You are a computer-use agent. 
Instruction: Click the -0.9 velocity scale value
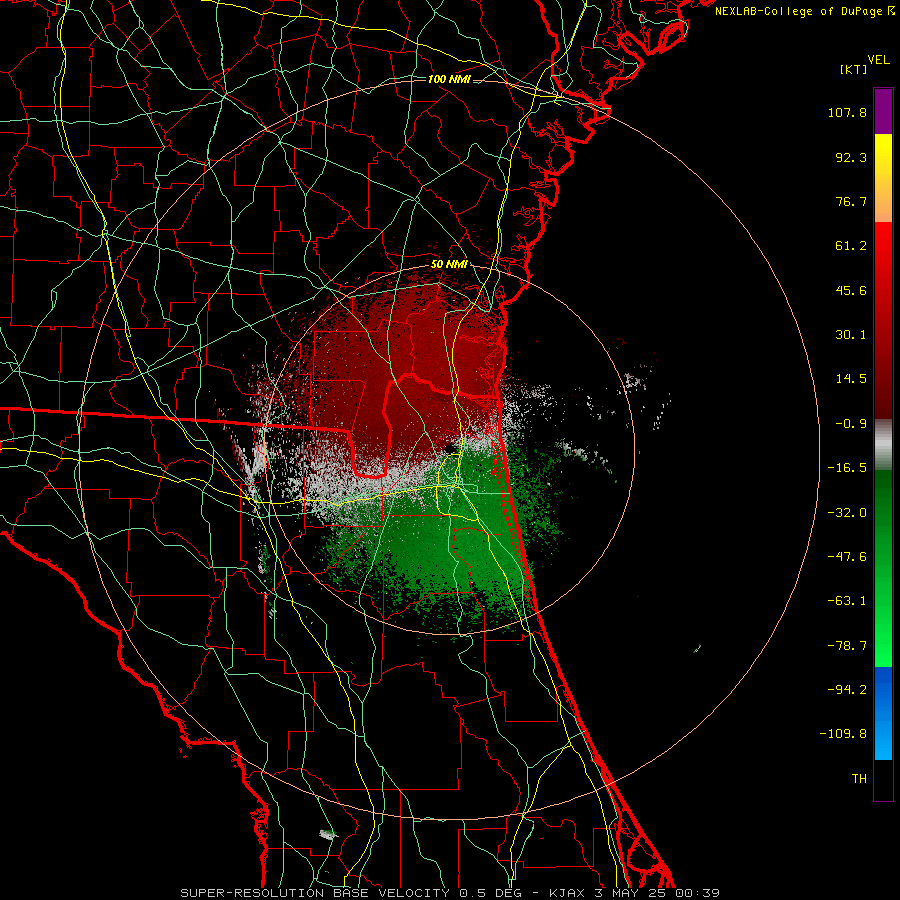coord(851,424)
